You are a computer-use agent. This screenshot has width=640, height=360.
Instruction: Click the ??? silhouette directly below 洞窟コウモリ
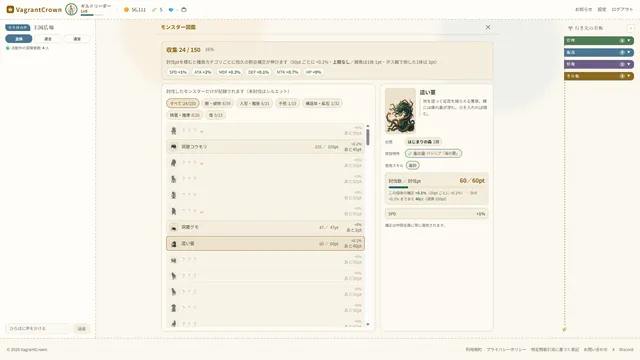(x=173, y=163)
